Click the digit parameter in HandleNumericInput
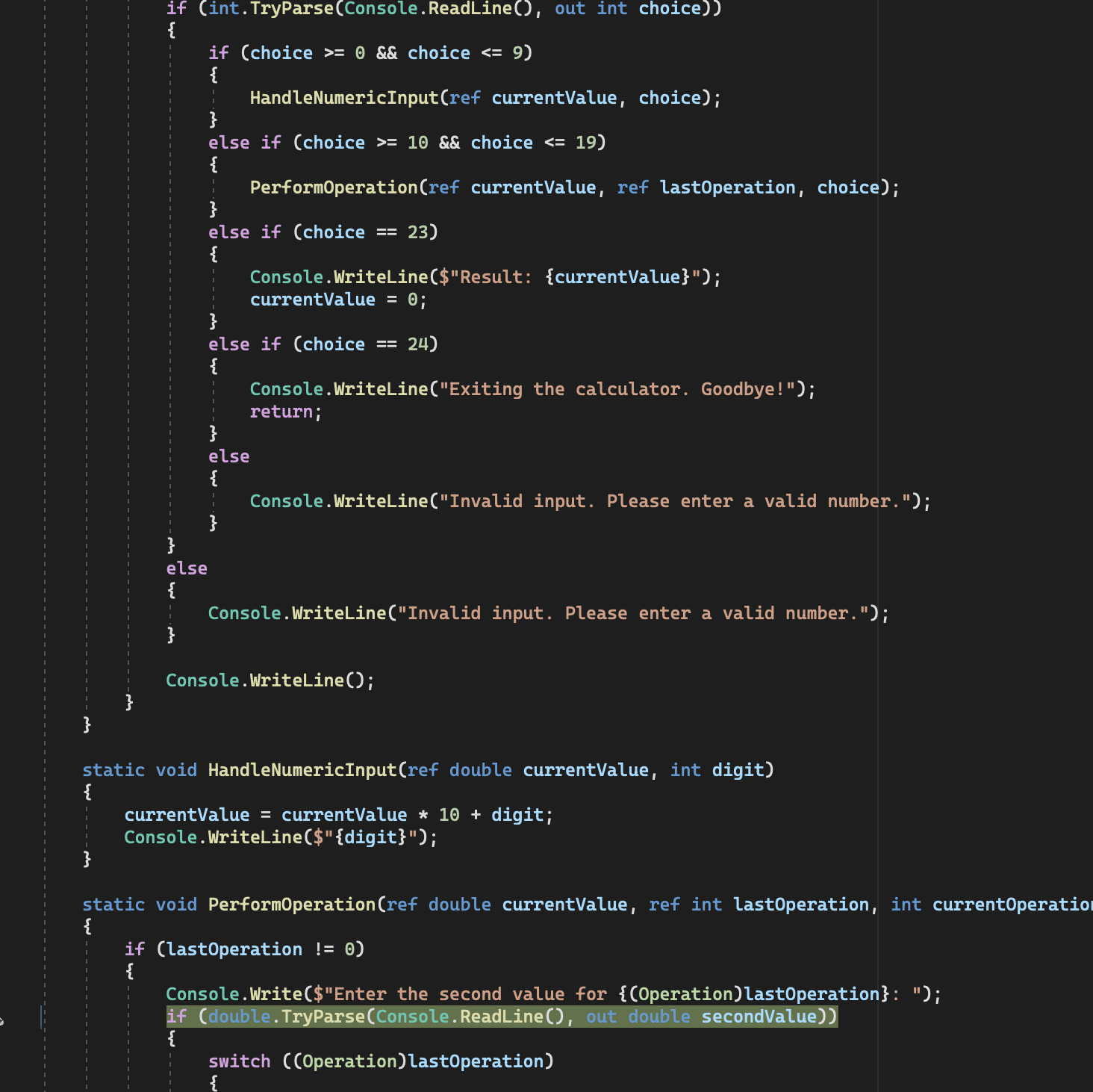The width and height of the screenshot is (1093, 1092). [738, 769]
